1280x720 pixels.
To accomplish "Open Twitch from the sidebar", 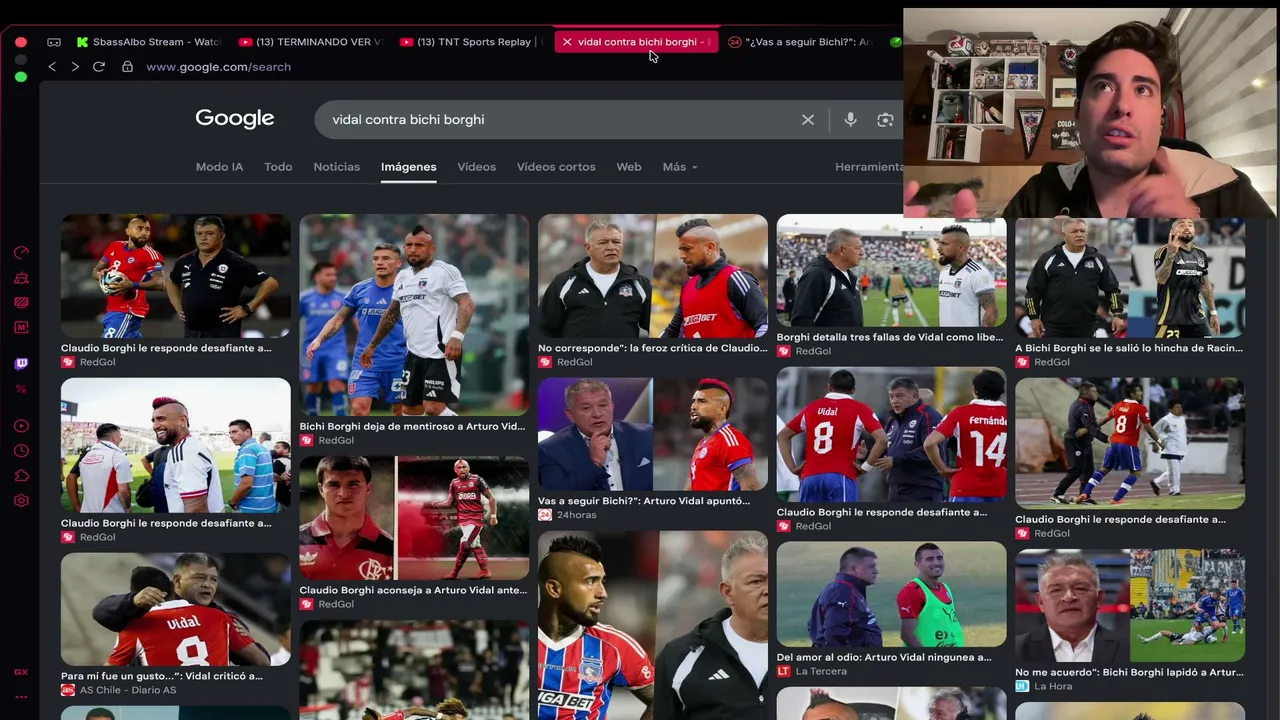I will [x=21, y=364].
